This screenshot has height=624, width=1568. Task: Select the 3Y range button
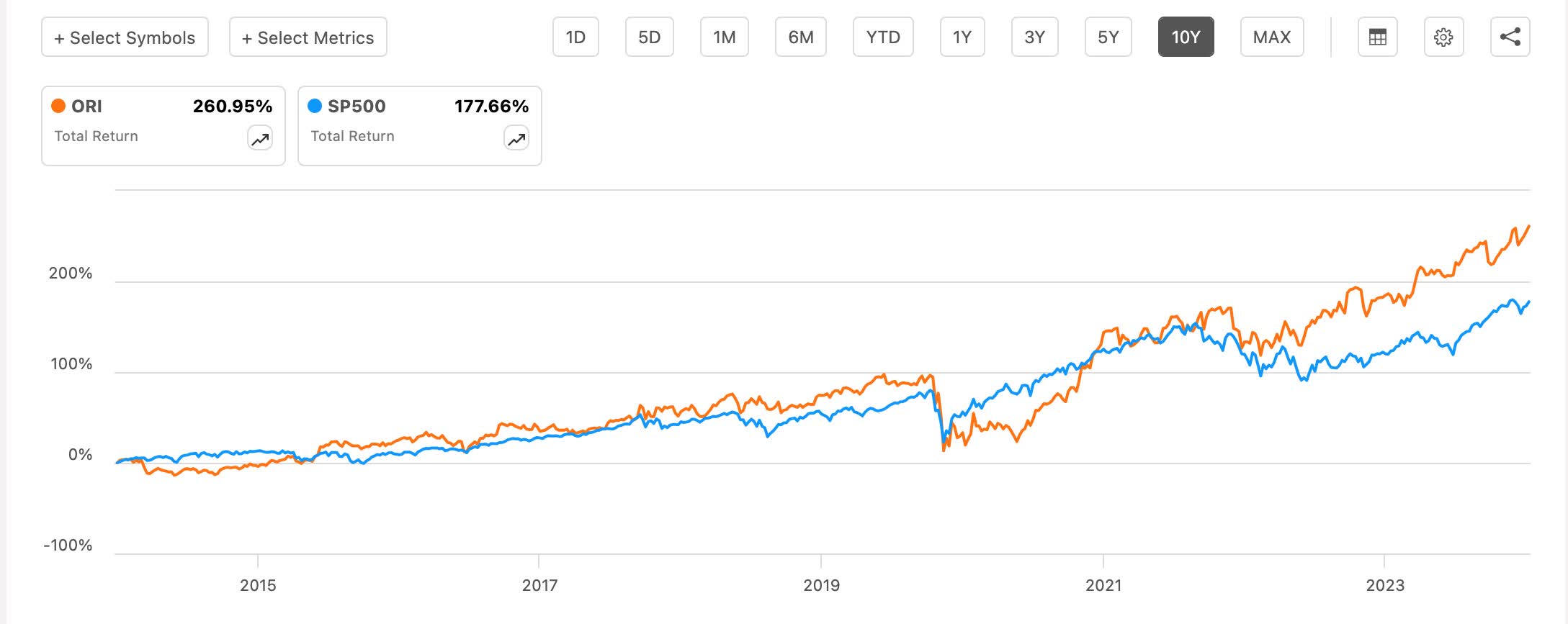click(1034, 37)
